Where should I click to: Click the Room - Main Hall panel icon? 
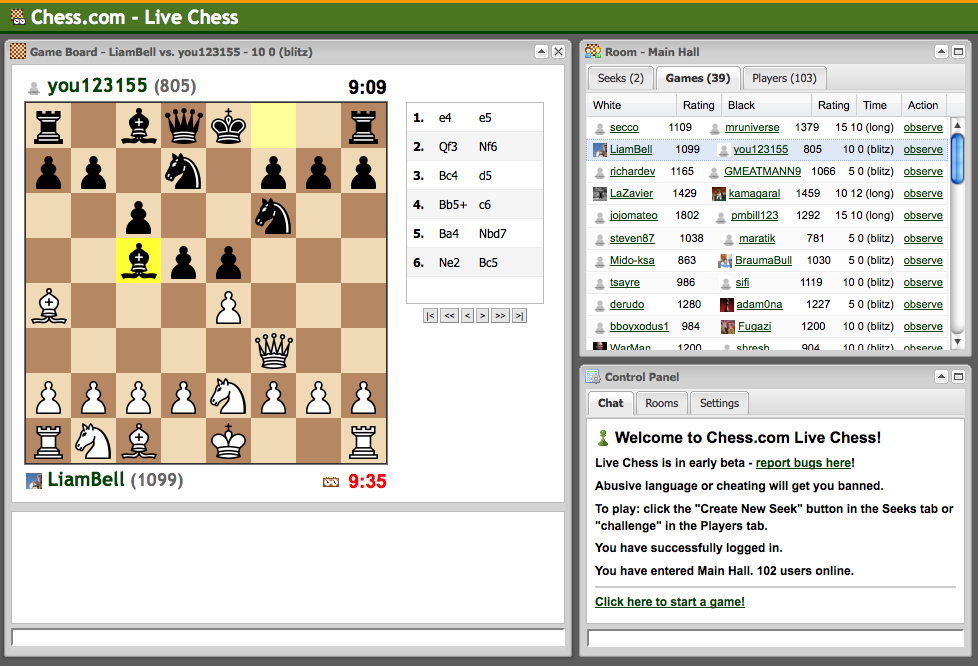click(x=593, y=52)
